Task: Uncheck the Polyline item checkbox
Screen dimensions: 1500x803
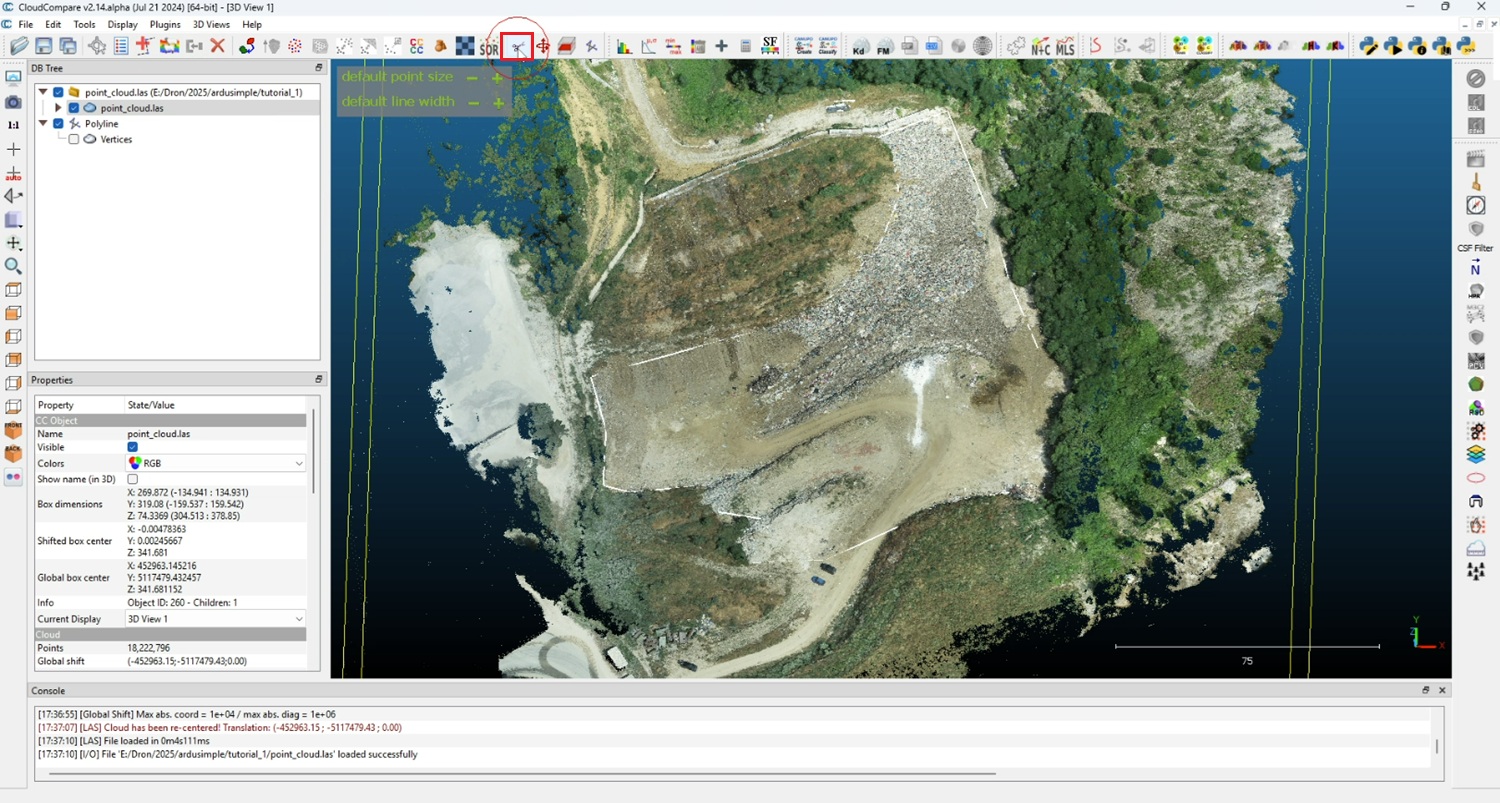Action: pos(58,124)
